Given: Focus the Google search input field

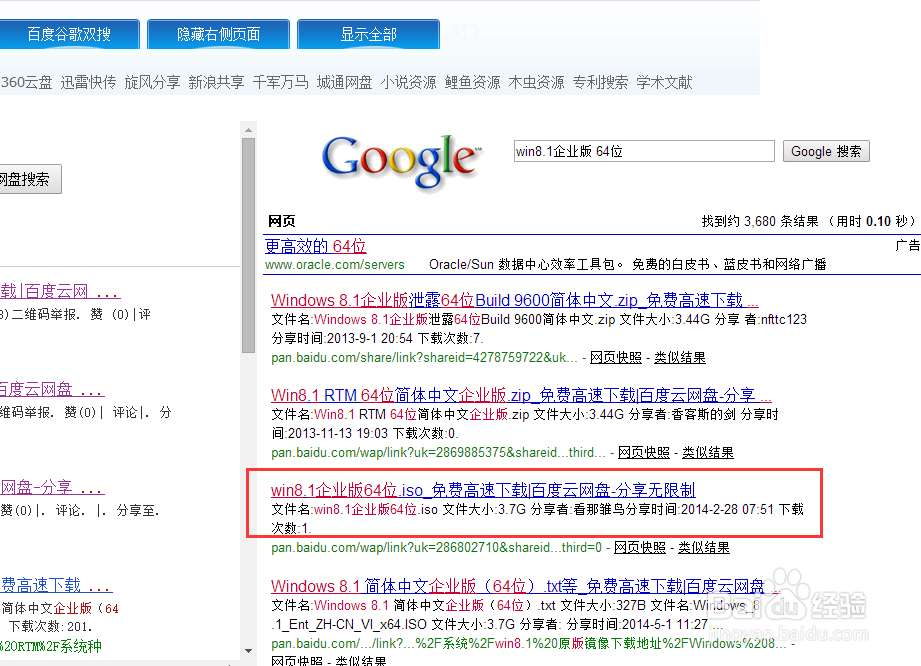Looking at the screenshot, I should click(x=644, y=151).
